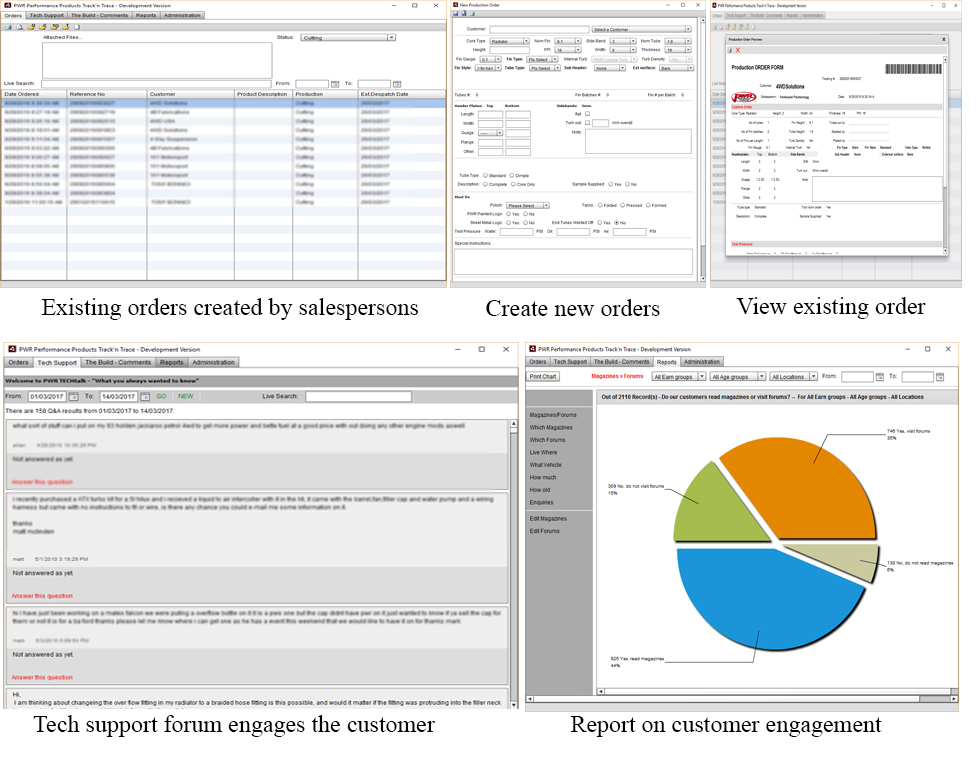The height and width of the screenshot is (770, 980).
Task: Open Administration tab in Reports window
Action: (702, 362)
